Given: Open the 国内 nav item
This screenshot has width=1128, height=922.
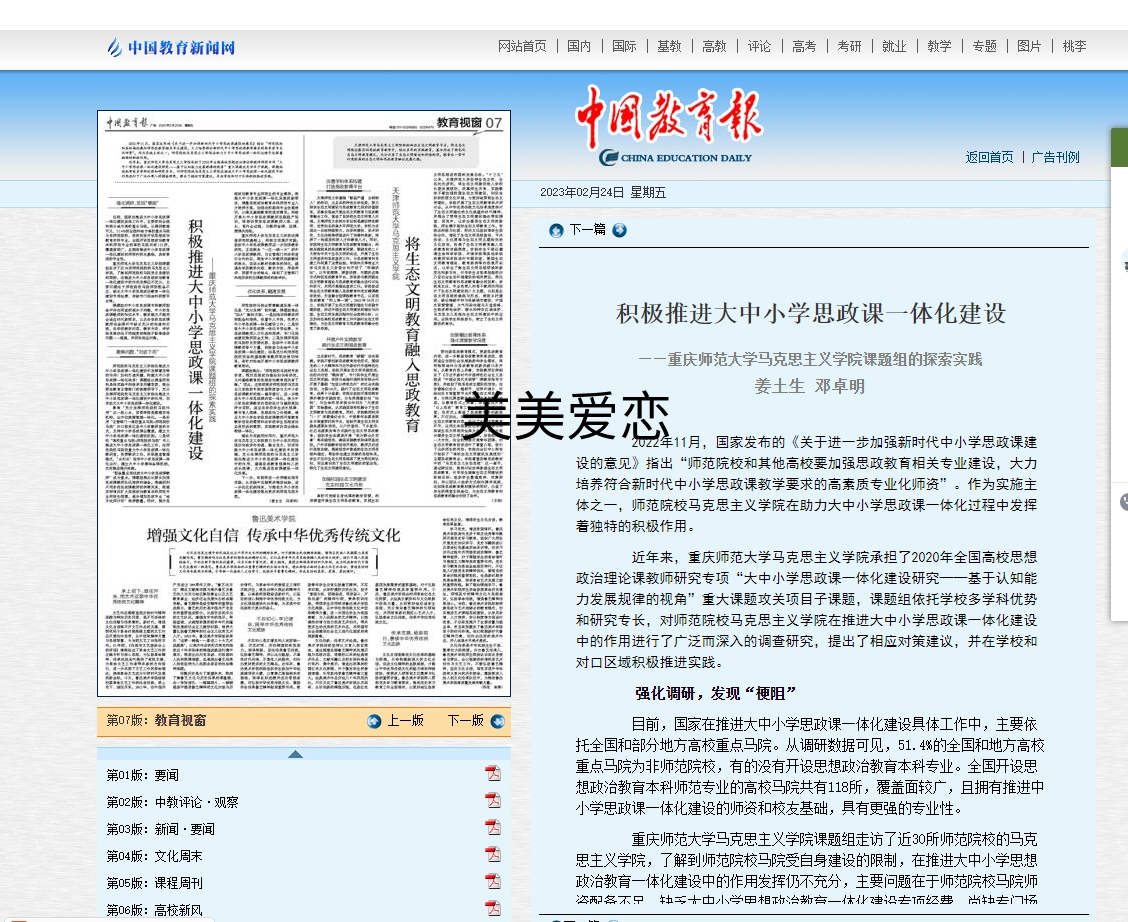Looking at the screenshot, I should (x=579, y=46).
